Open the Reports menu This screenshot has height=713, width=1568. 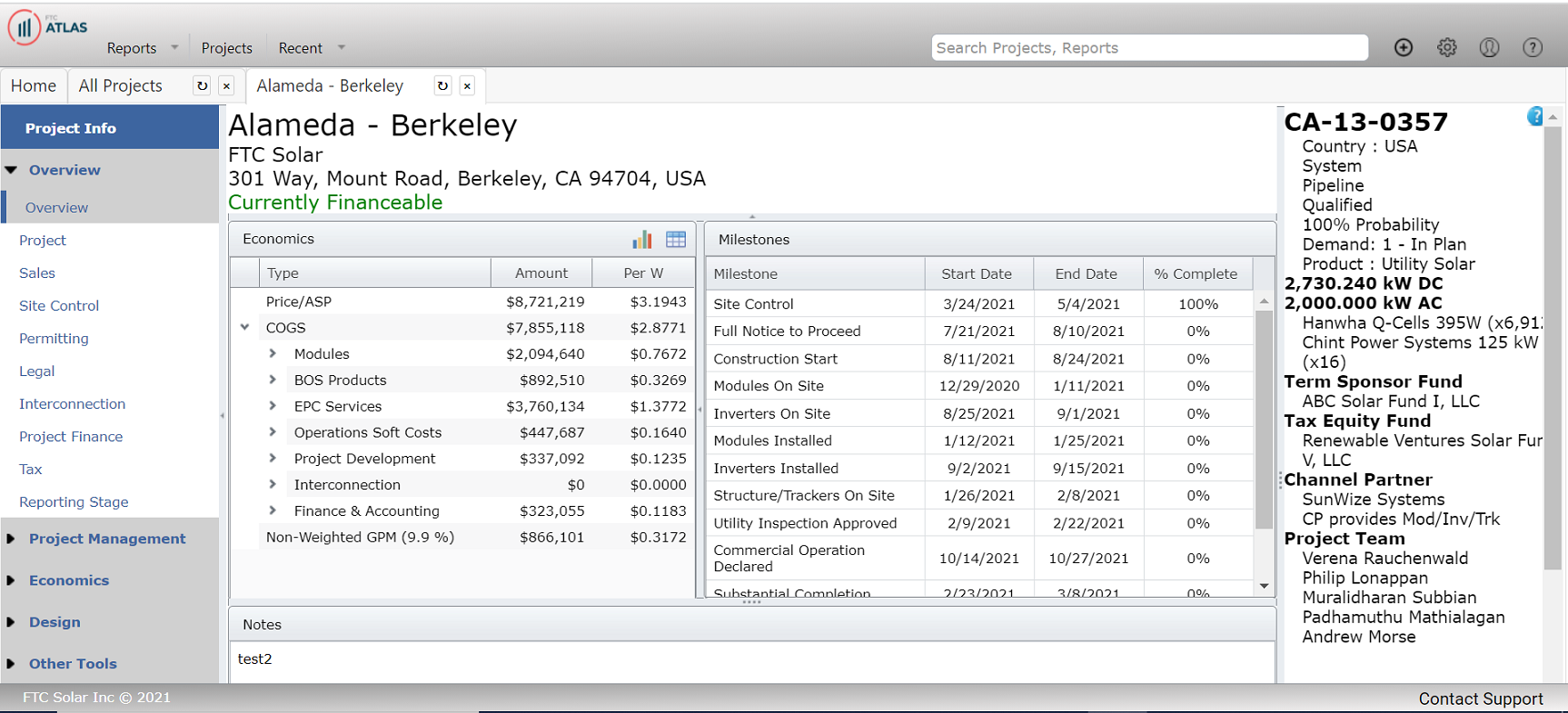pos(132,48)
